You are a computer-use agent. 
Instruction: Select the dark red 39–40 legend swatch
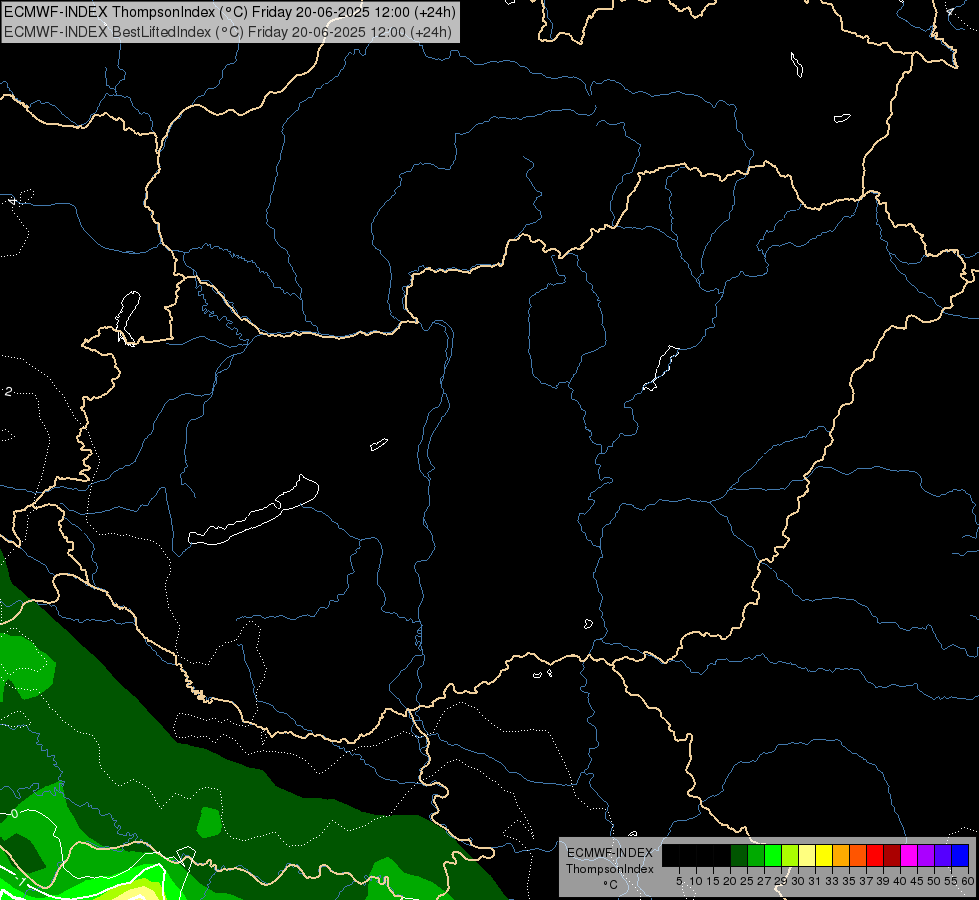click(892, 855)
